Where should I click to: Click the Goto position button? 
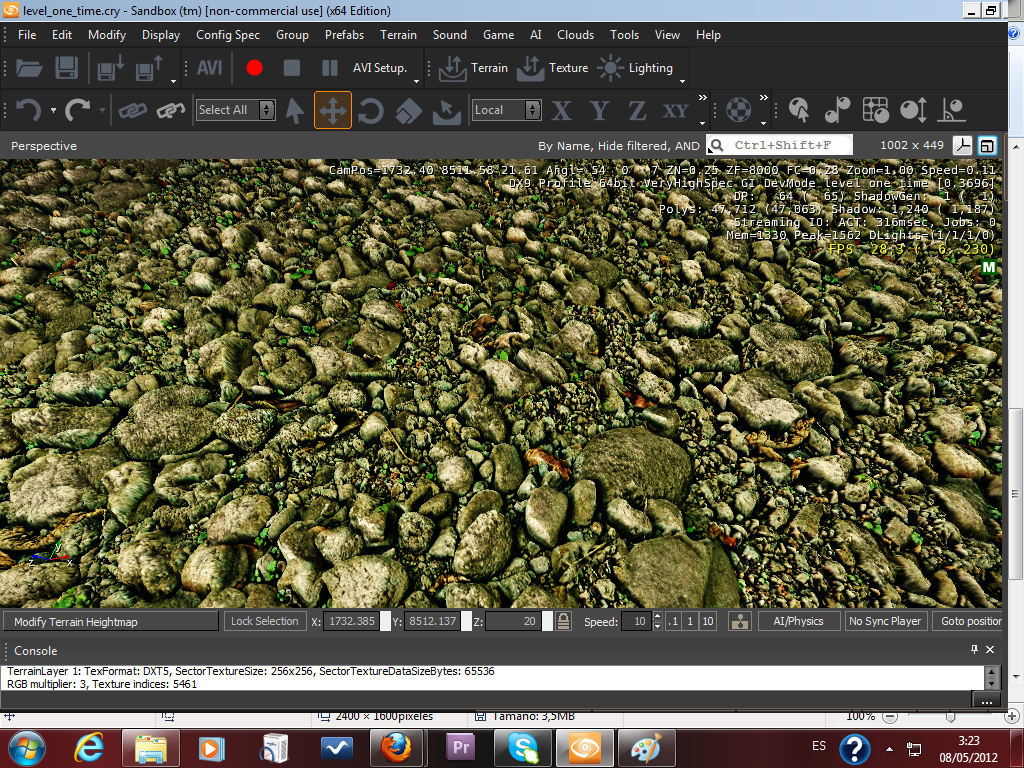pyautogui.click(x=970, y=621)
